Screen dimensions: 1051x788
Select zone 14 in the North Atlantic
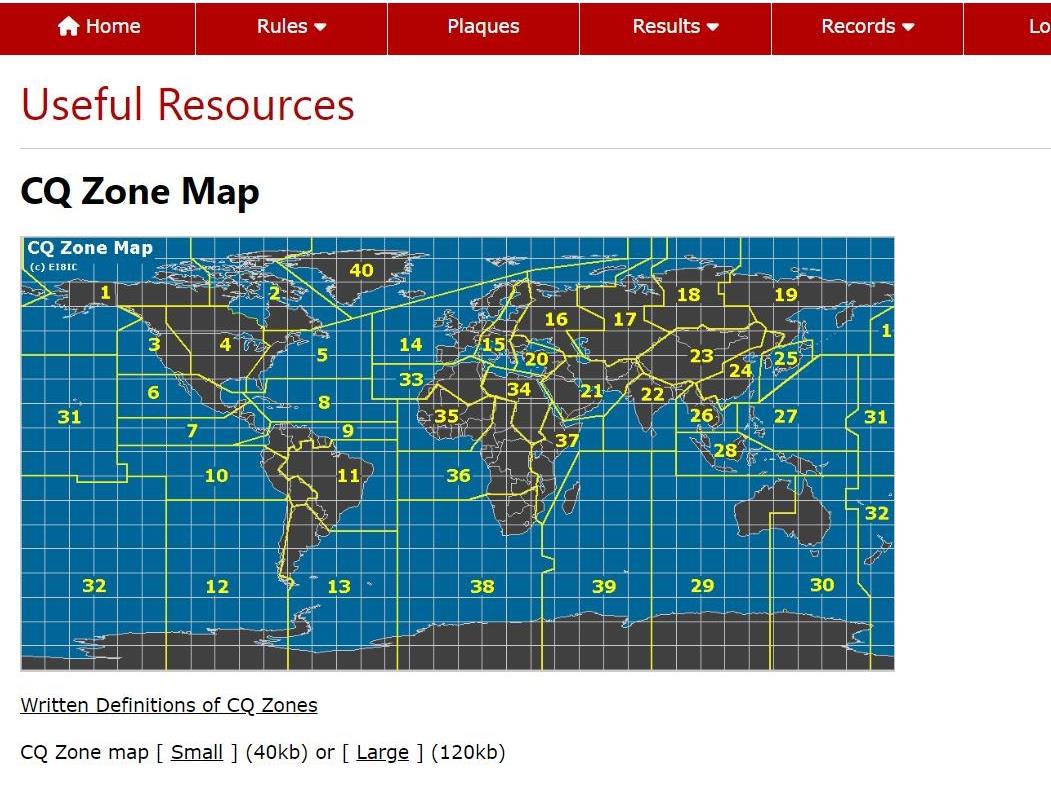coord(410,345)
